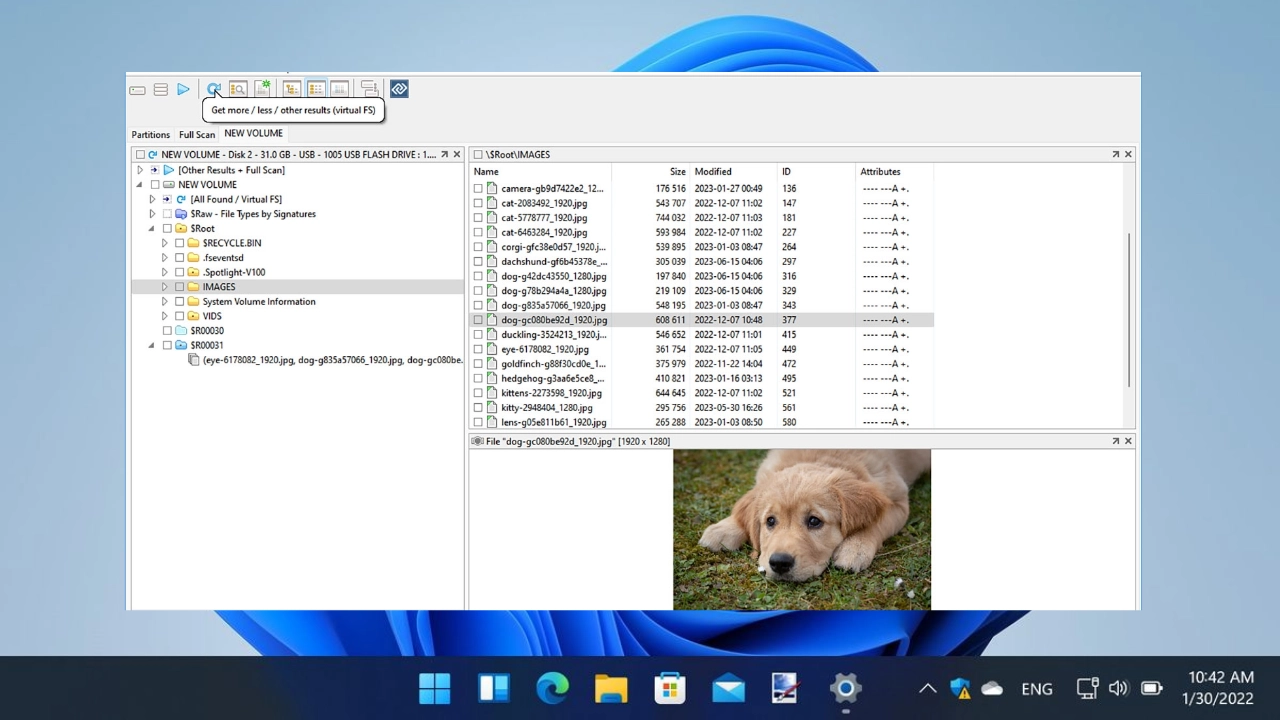Viewport: 1280px width, 720px height.
Task: Open Settings gear from the taskbar
Action: [845, 688]
